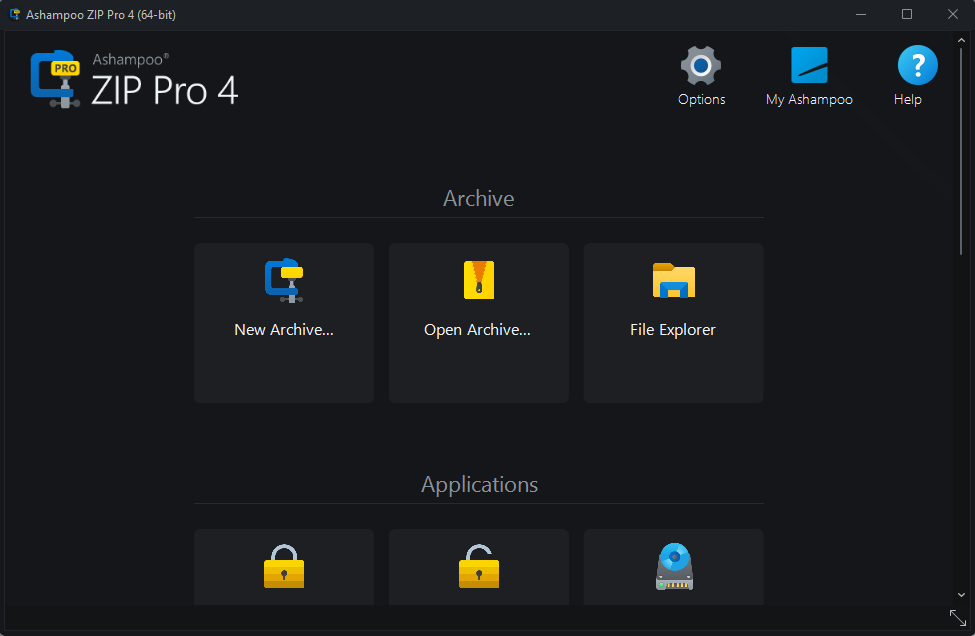Viewport: 975px width, 636px height.
Task: Close the Ashampoo ZIP Pro window
Action: point(953,14)
